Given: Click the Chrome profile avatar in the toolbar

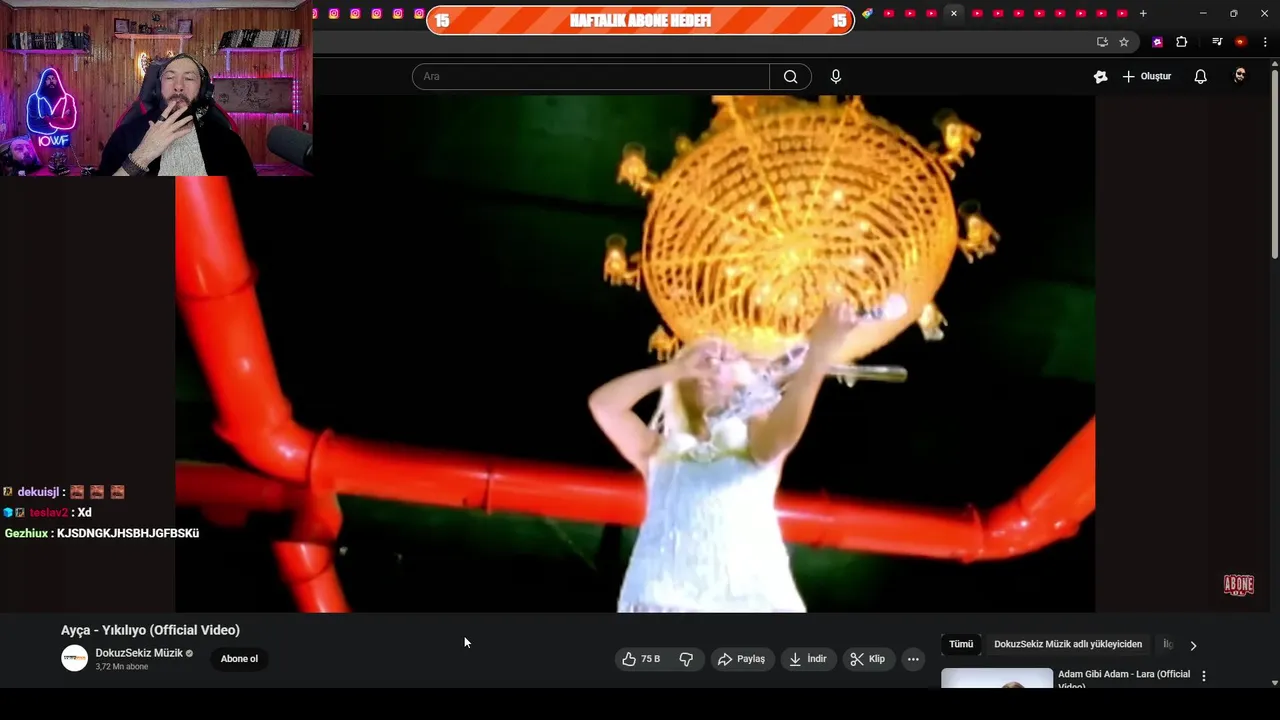Looking at the screenshot, I should (x=1241, y=42).
